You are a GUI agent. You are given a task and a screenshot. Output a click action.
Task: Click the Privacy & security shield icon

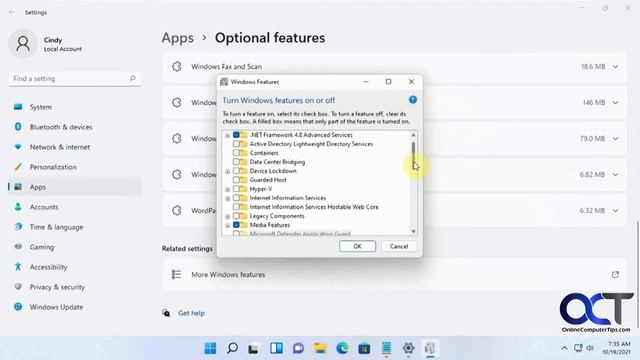[x=18, y=287]
